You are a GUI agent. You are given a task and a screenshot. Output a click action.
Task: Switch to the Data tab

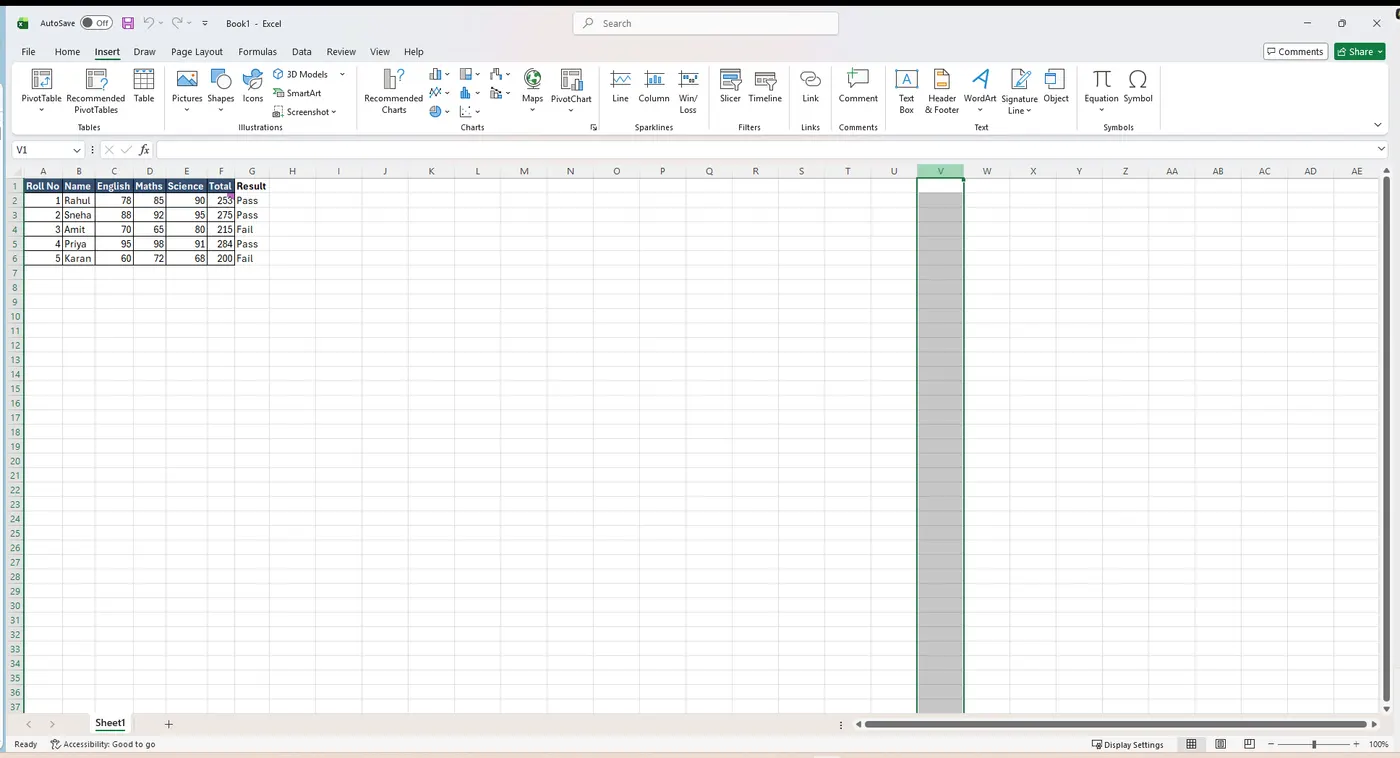click(x=302, y=52)
